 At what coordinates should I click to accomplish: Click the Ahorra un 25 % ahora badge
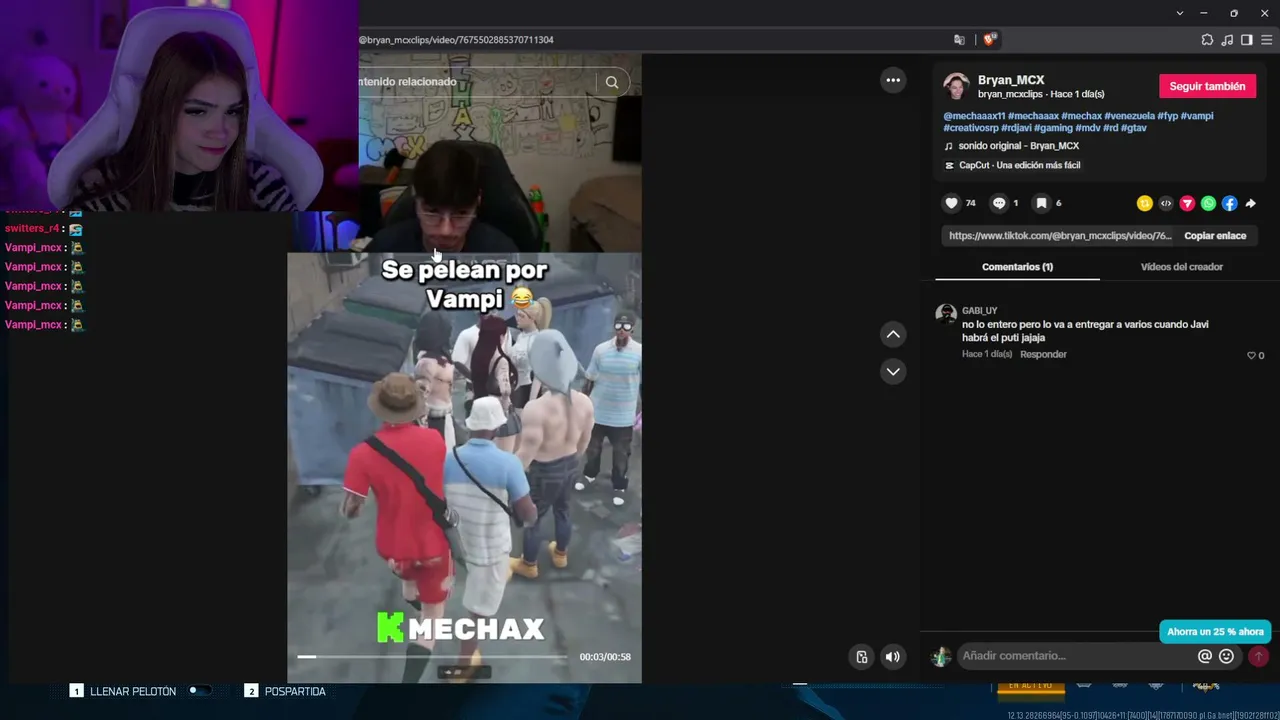pyautogui.click(x=1215, y=632)
